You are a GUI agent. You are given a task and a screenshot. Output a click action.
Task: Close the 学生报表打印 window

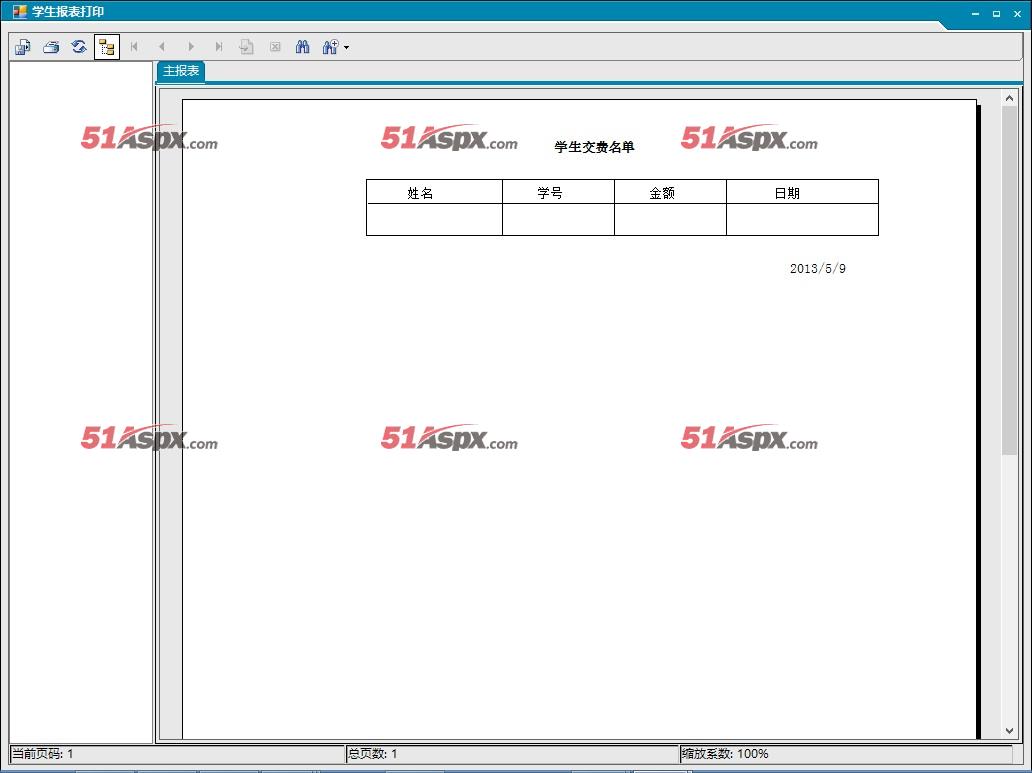coord(1018,13)
